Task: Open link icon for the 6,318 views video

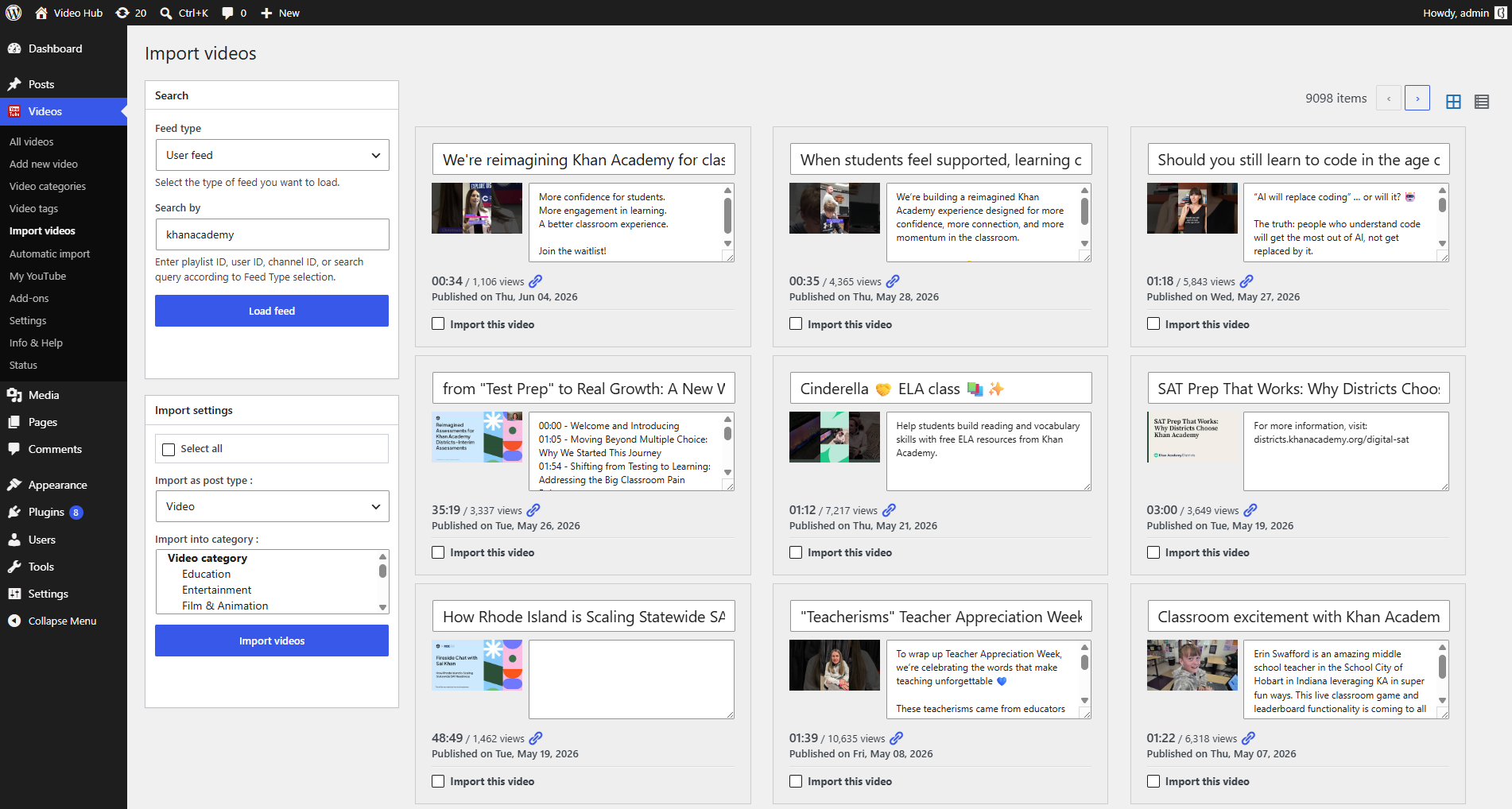Action: [x=1249, y=738]
